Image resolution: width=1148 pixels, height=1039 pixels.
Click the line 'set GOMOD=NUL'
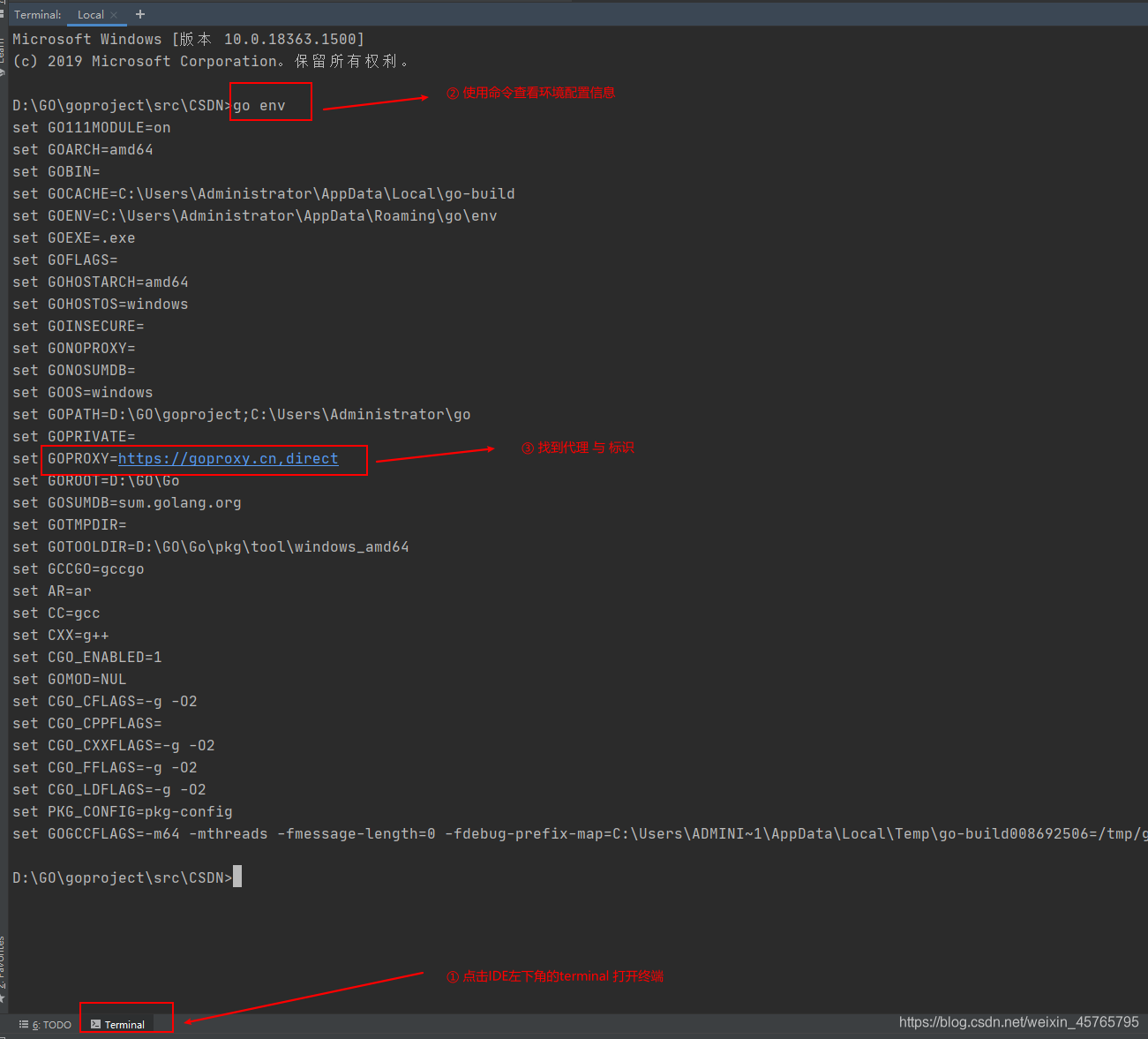point(70,679)
